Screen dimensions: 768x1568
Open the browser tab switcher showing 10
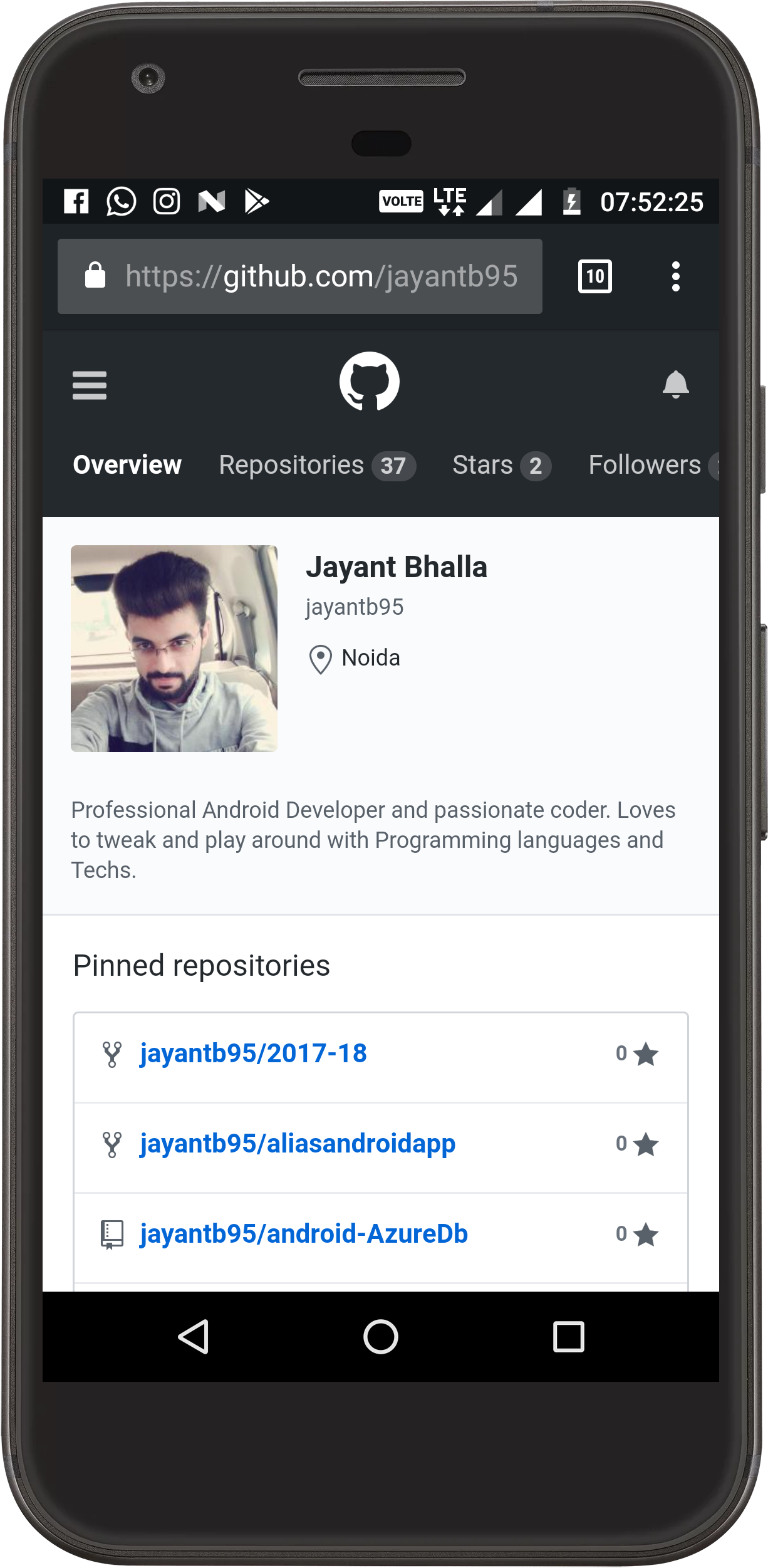(x=594, y=276)
